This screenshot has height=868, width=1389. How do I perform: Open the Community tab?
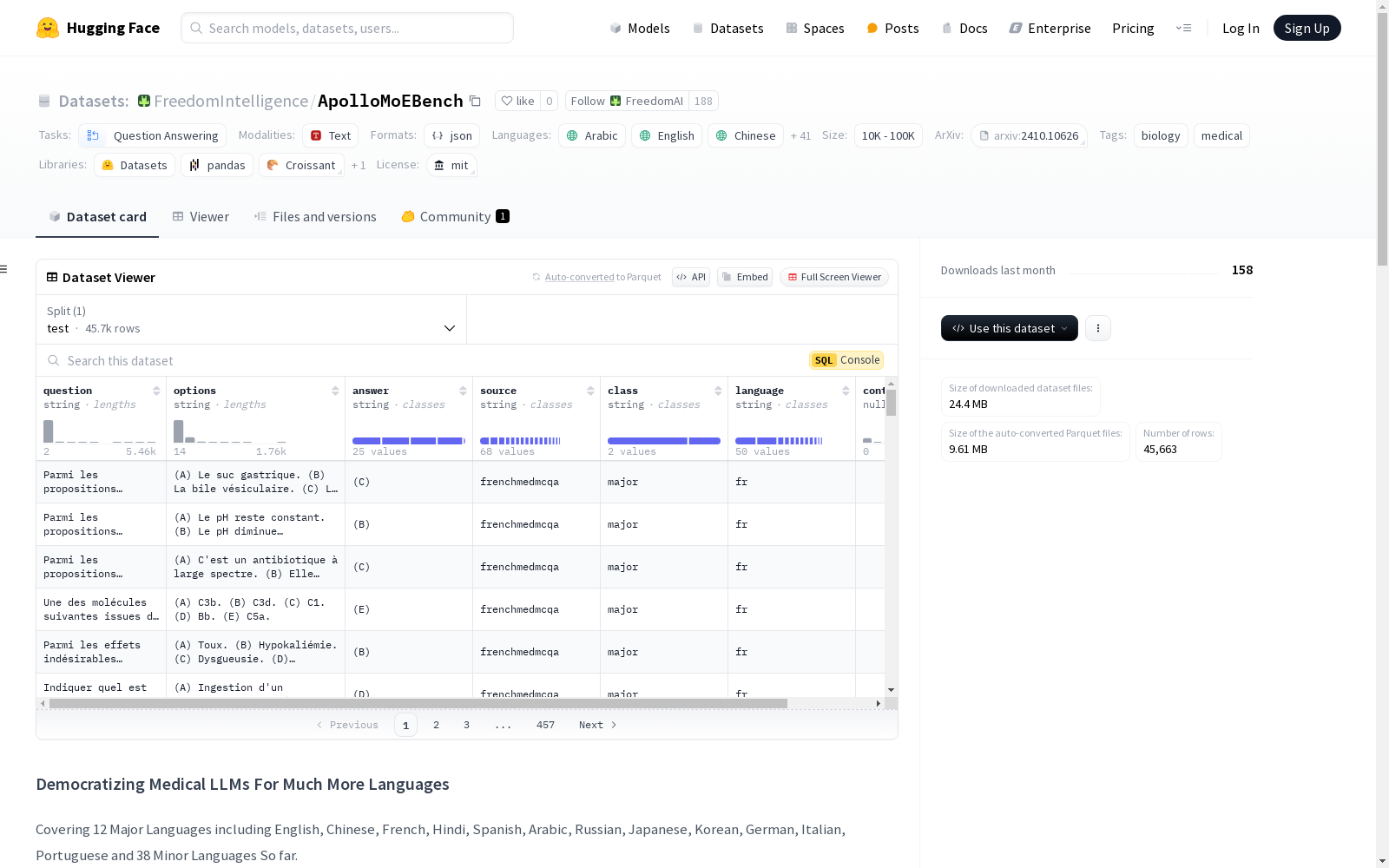(x=455, y=217)
